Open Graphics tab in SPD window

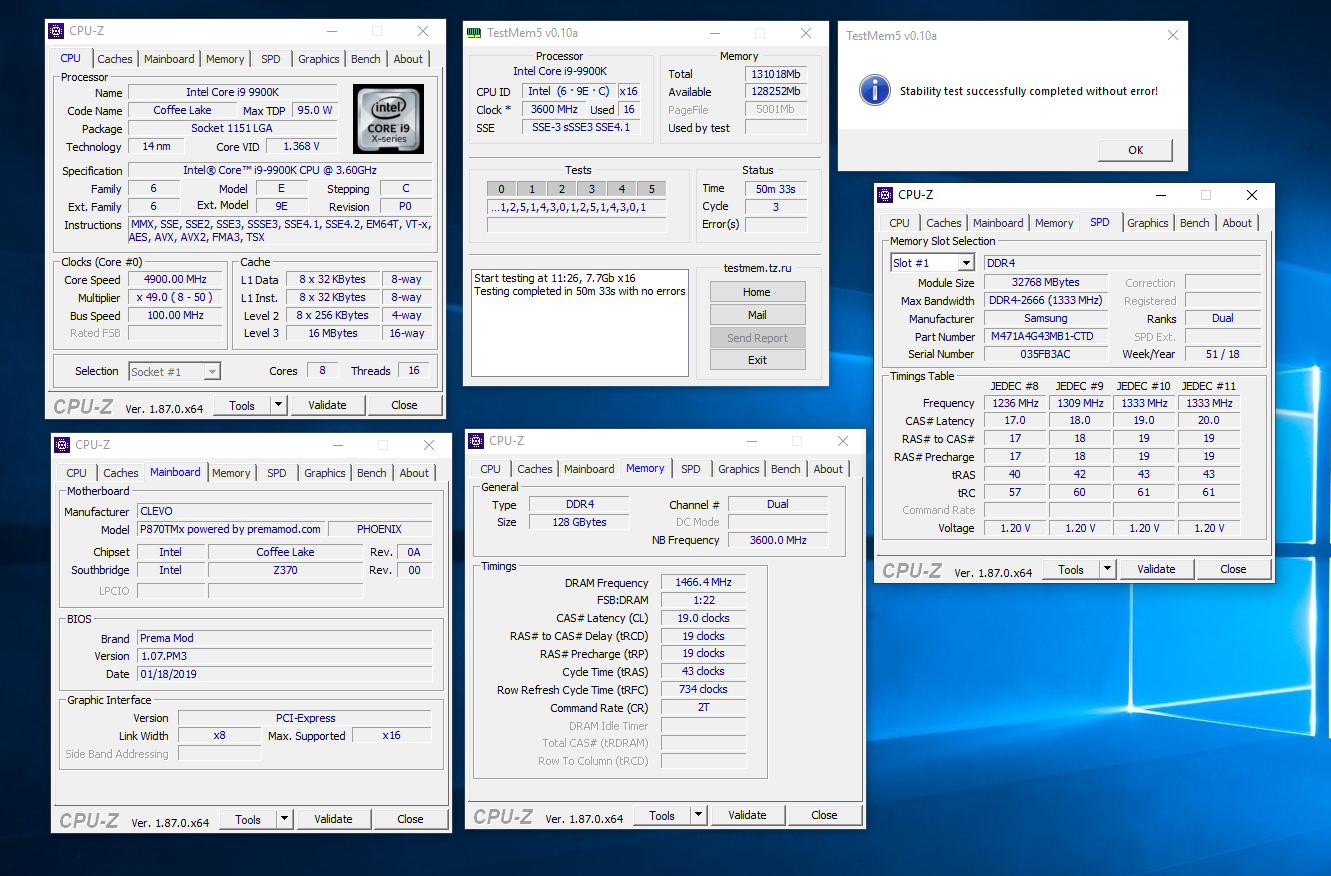click(x=1148, y=223)
